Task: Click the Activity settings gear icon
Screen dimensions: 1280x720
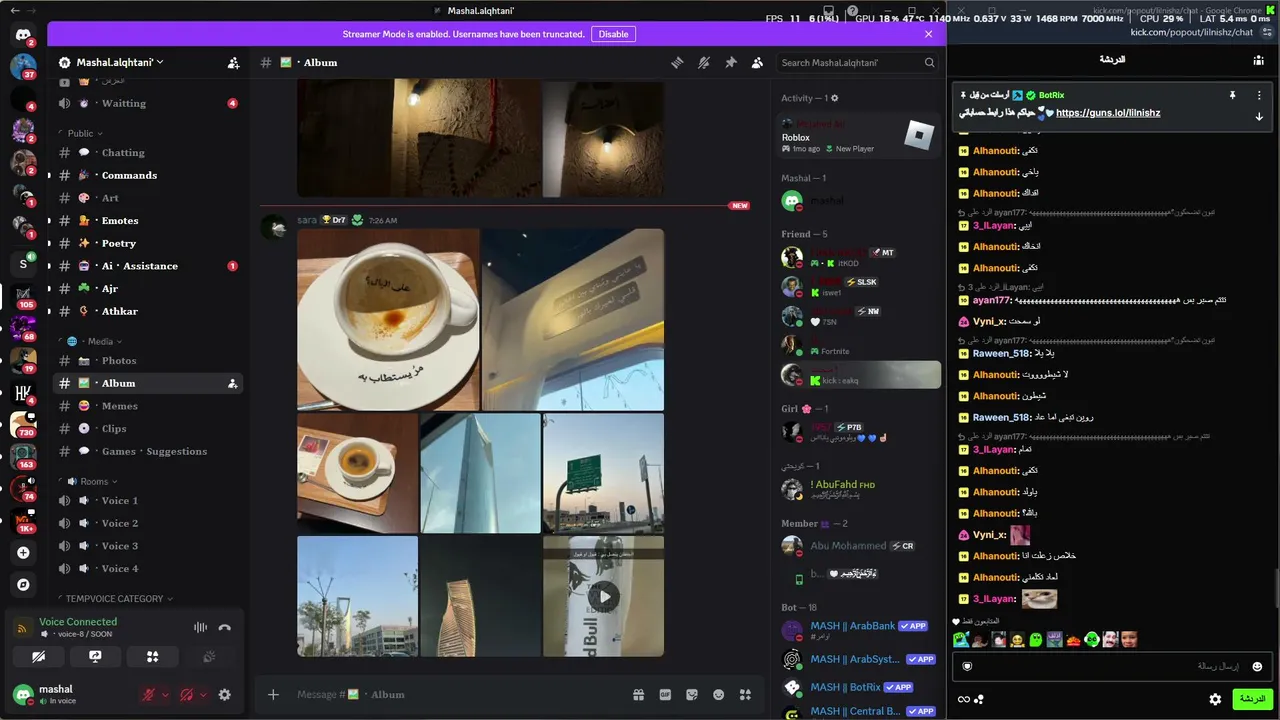Action: pyautogui.click(x=835, y=98)
